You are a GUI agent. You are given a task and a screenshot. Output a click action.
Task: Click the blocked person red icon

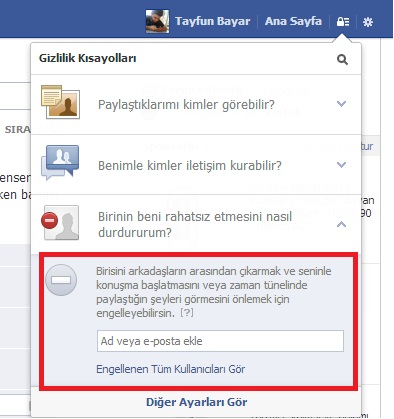pos(60,223)
